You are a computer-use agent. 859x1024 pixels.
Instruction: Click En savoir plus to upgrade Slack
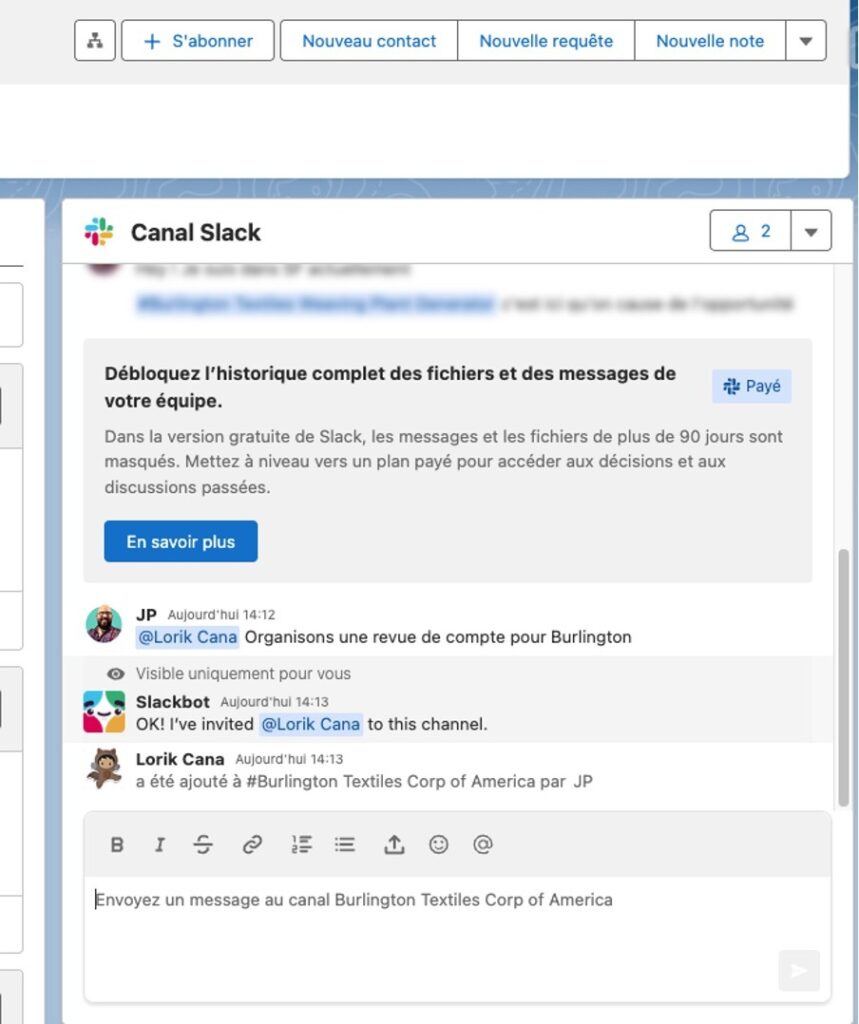pos(180,540)
